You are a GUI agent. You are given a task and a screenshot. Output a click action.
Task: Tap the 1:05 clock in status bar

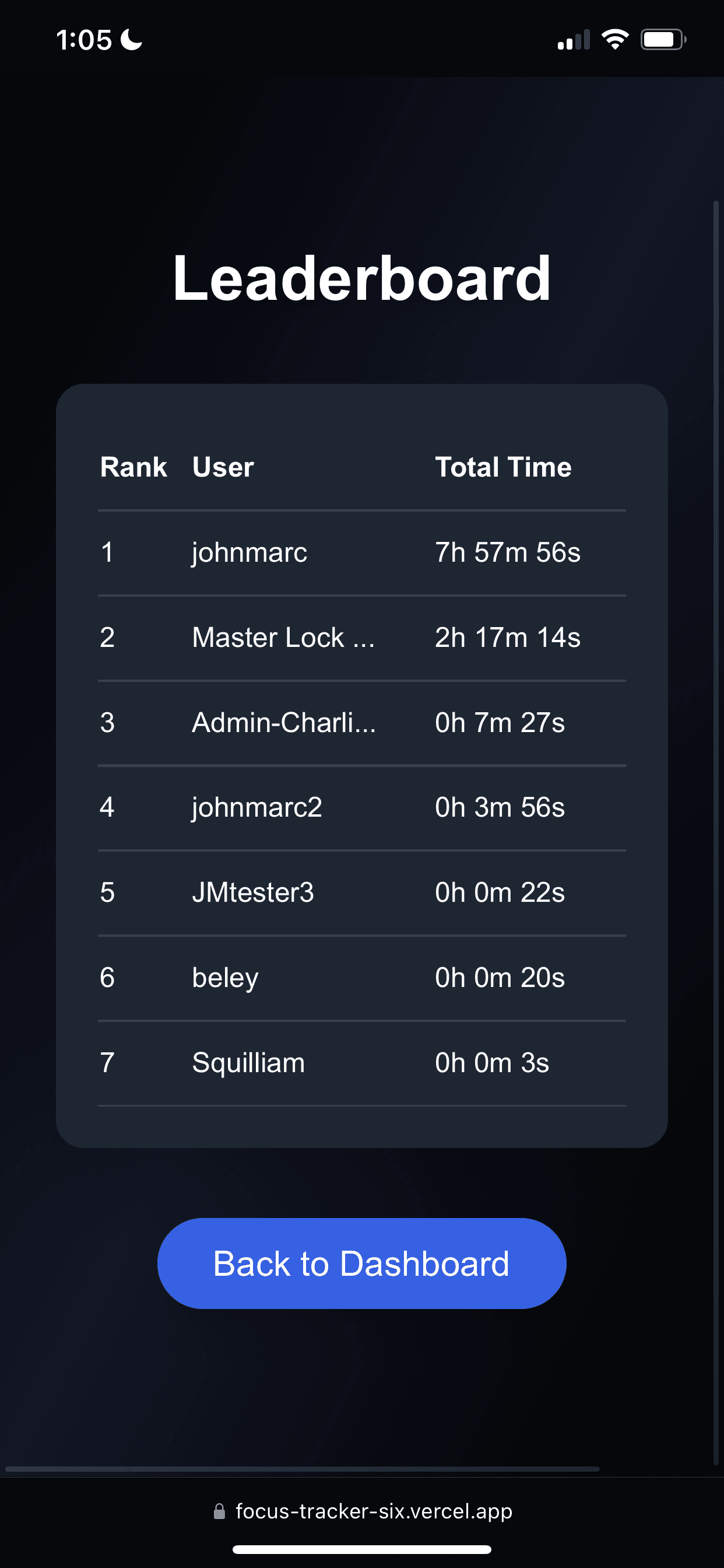point(84,40)
